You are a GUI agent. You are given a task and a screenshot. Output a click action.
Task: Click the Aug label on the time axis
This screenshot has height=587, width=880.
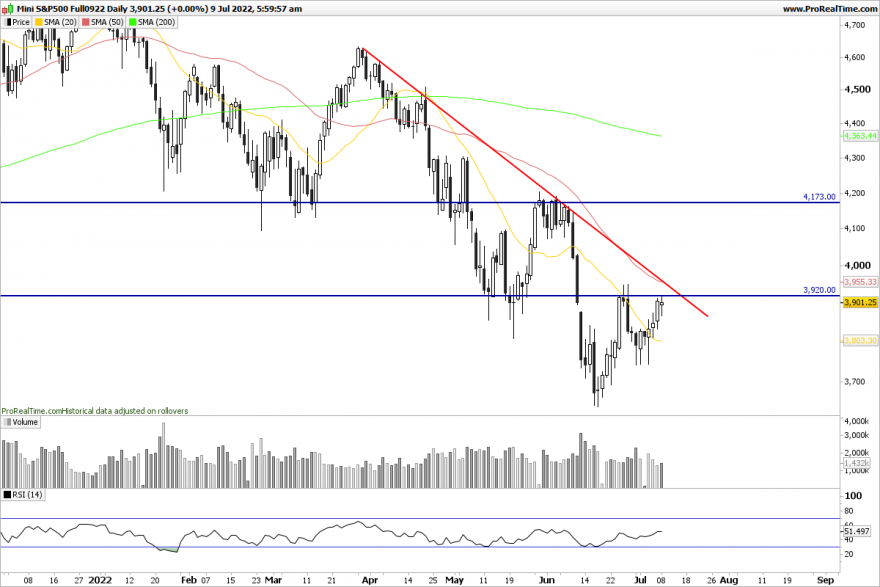tap(728, 580)
